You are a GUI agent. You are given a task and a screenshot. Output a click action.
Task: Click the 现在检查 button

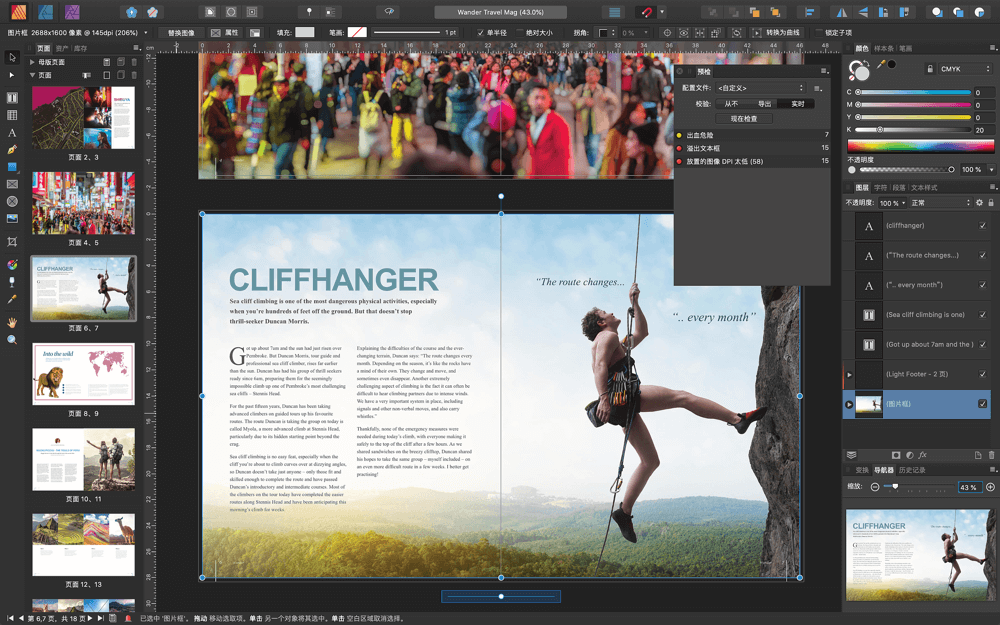coord(744,119)
